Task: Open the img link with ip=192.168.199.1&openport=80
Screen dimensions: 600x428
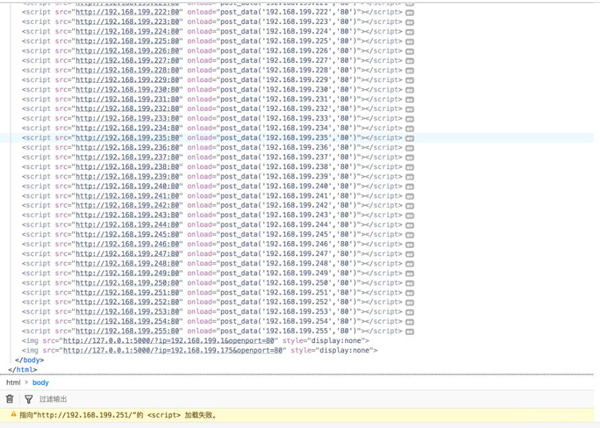Action: point(169,340)
